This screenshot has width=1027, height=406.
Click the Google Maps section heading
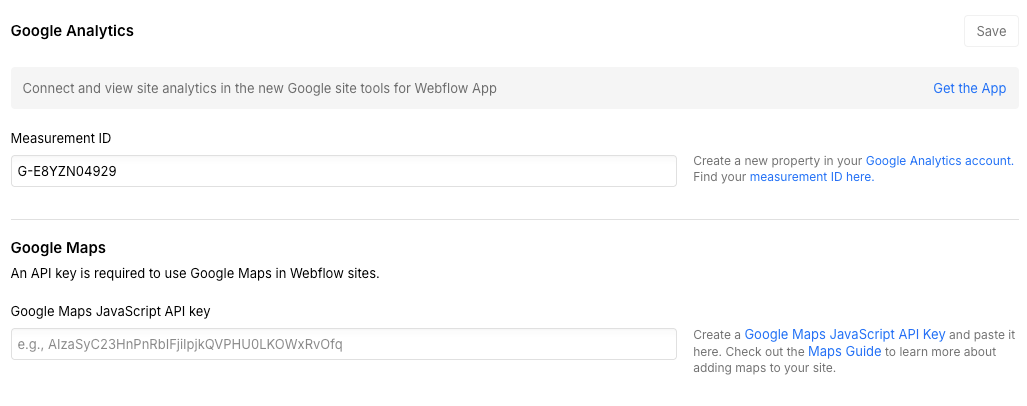click(58, 248)
